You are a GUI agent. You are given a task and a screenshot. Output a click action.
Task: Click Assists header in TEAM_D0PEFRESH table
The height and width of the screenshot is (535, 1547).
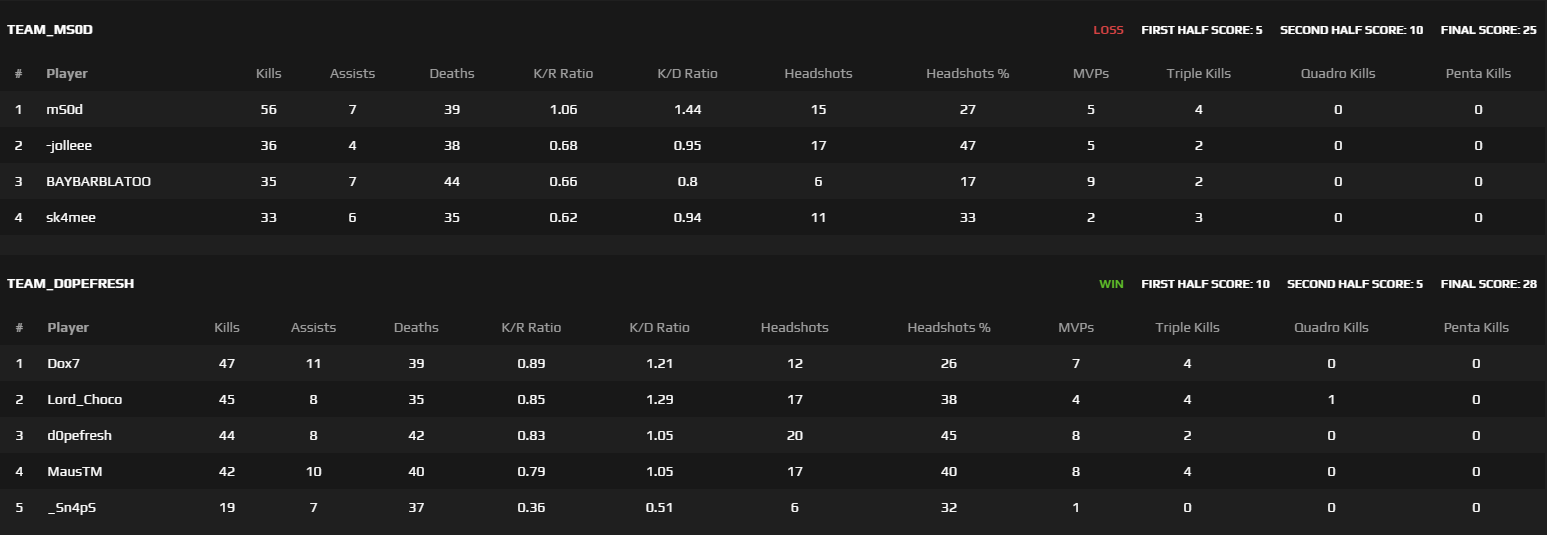tap(313, 327)
